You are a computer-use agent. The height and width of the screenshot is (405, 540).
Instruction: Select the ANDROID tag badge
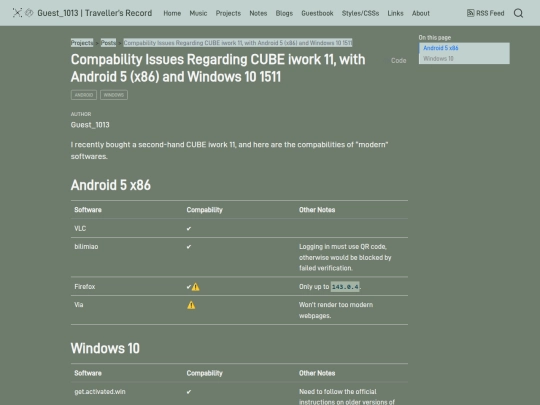(x=84, y=95)
